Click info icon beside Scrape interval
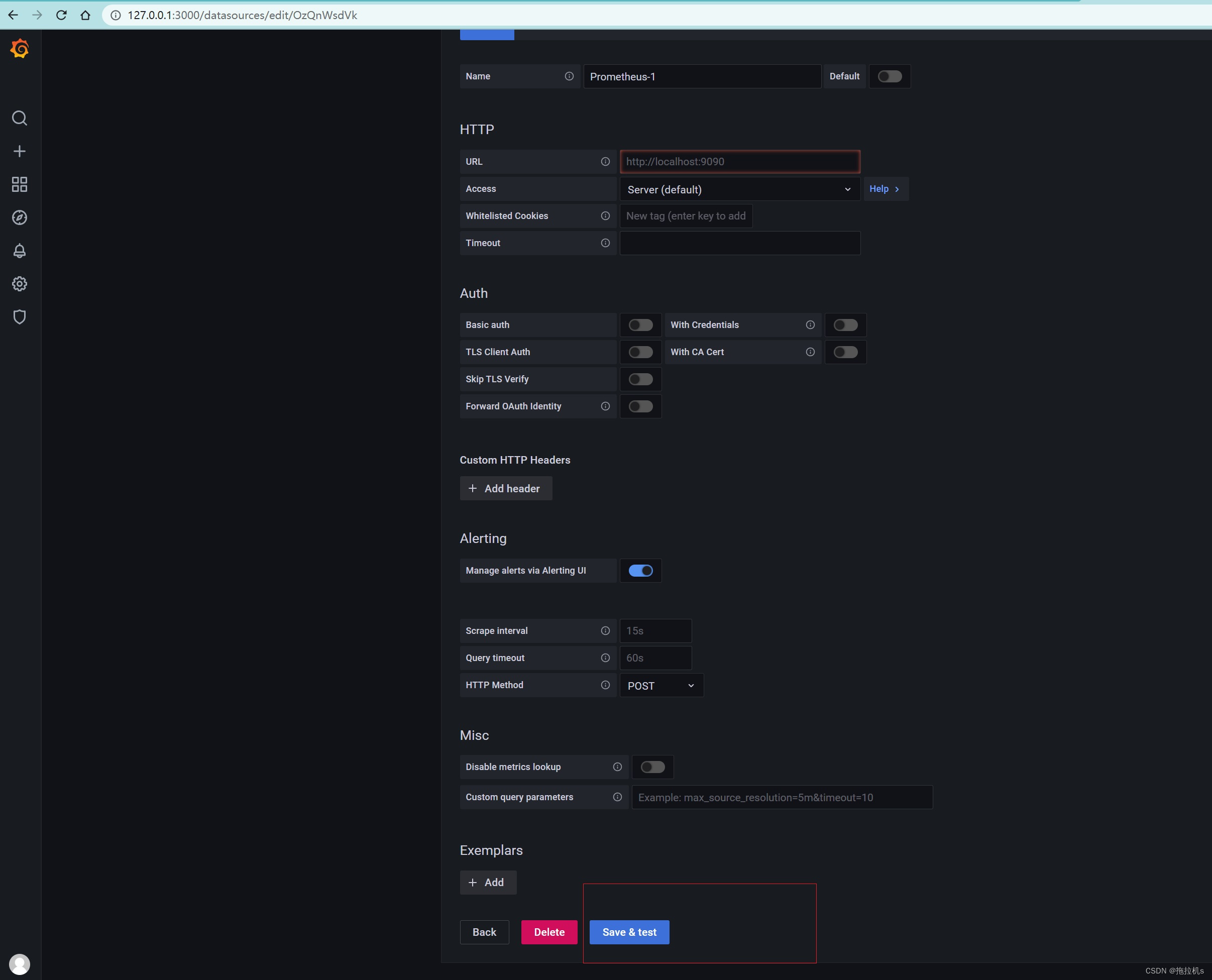 [x=605, y=630]
